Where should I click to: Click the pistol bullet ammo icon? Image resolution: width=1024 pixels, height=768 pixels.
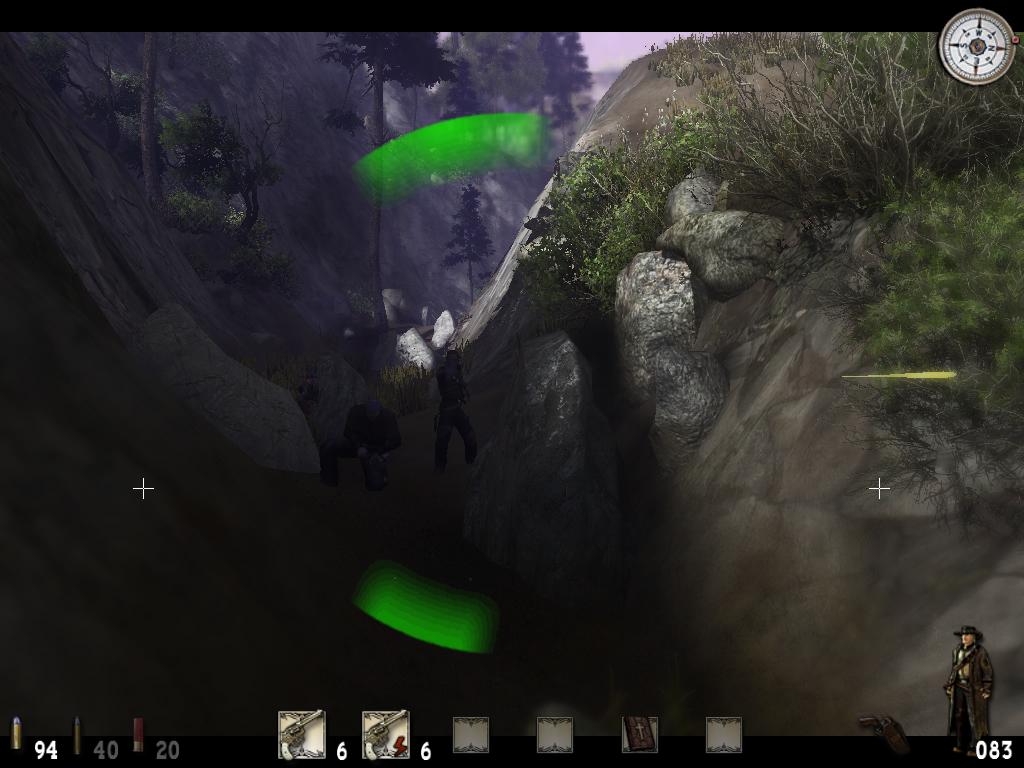[x=16, y=733]
